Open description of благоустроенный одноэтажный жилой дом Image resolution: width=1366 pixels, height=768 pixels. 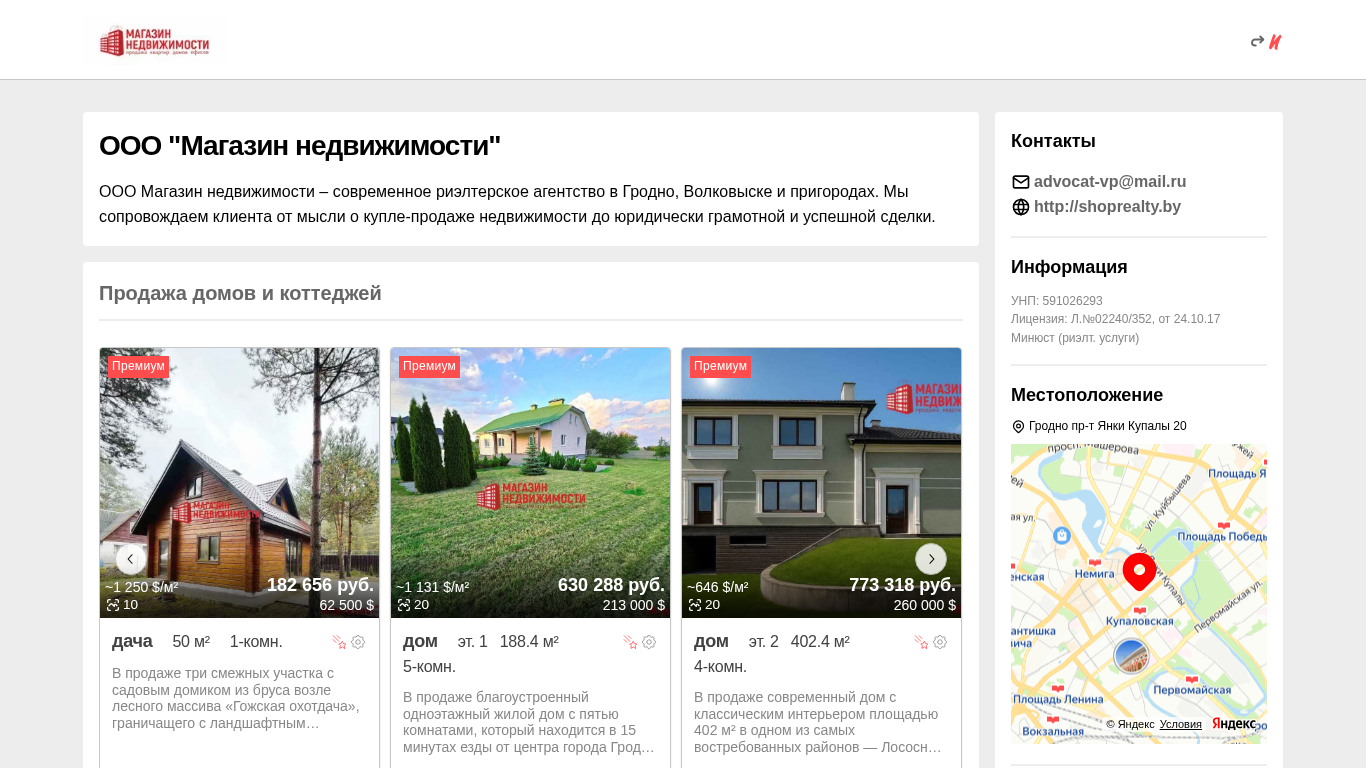(529, 722)
